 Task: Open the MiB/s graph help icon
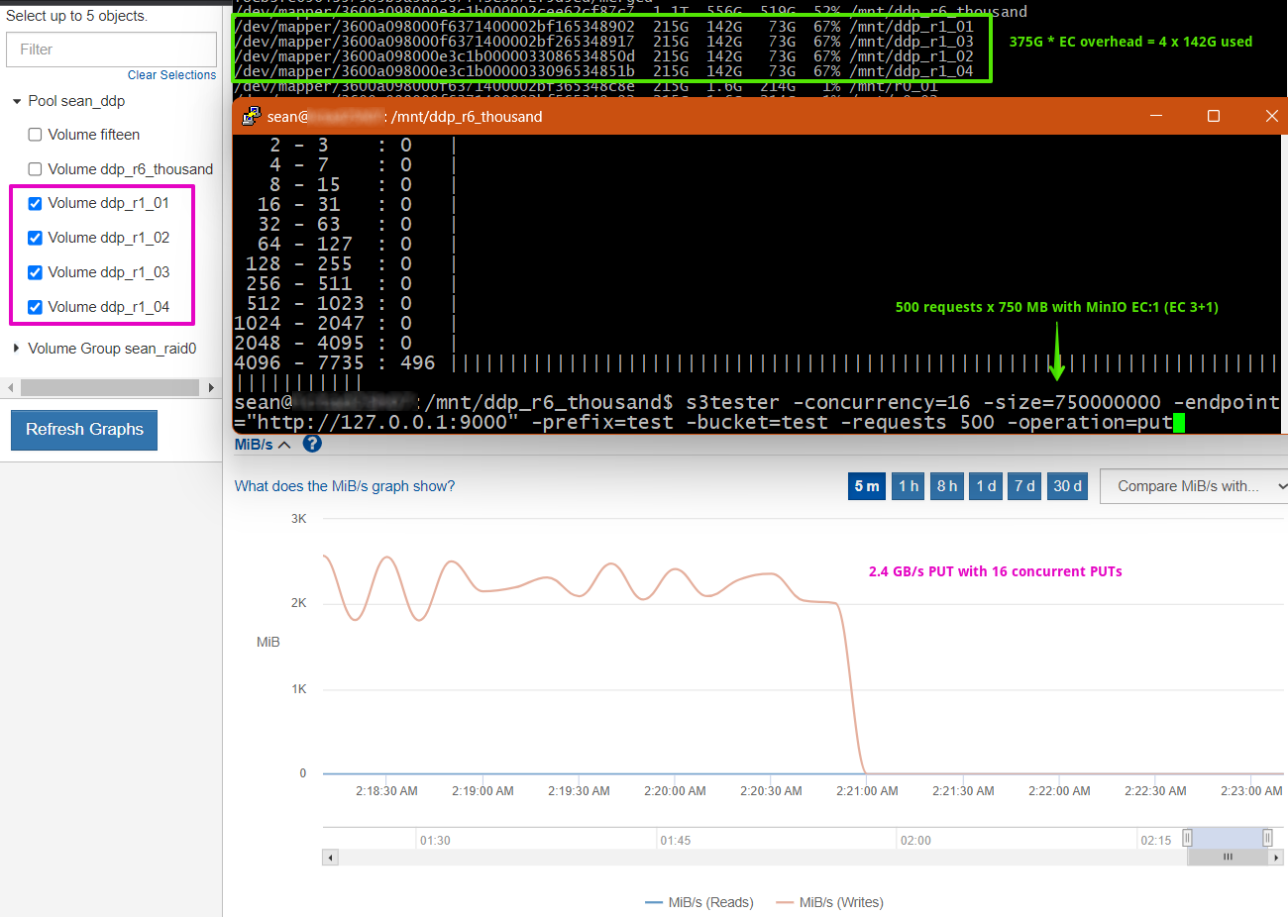(311, 444)
